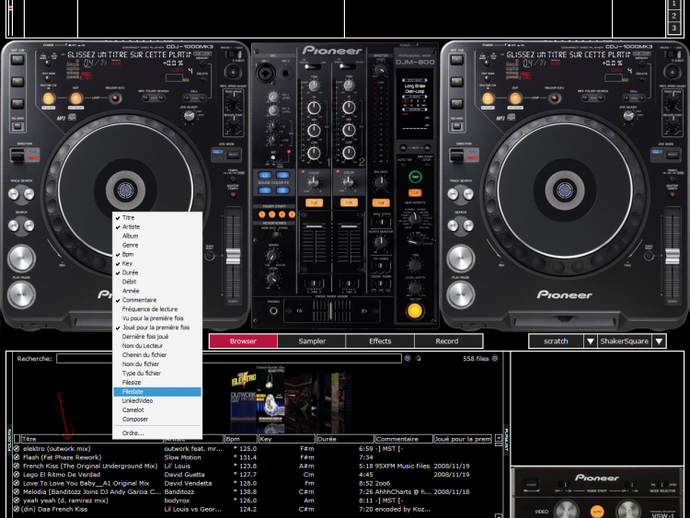690x518 pixels.
Task: Click the Browser tab button
Action: (x=243, y=341)
